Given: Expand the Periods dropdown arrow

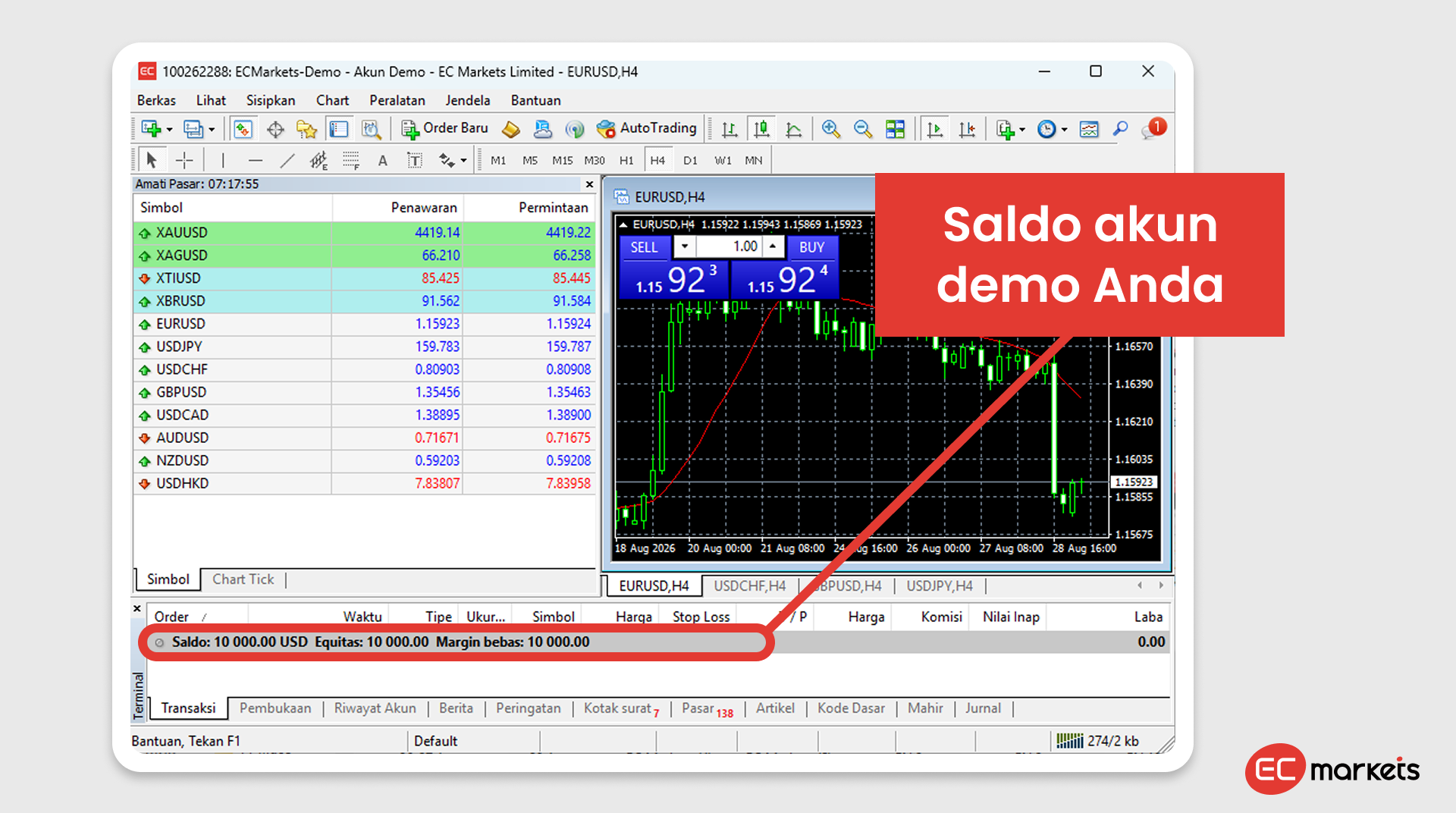Looking at the screenshot, I should (1065, 130).
